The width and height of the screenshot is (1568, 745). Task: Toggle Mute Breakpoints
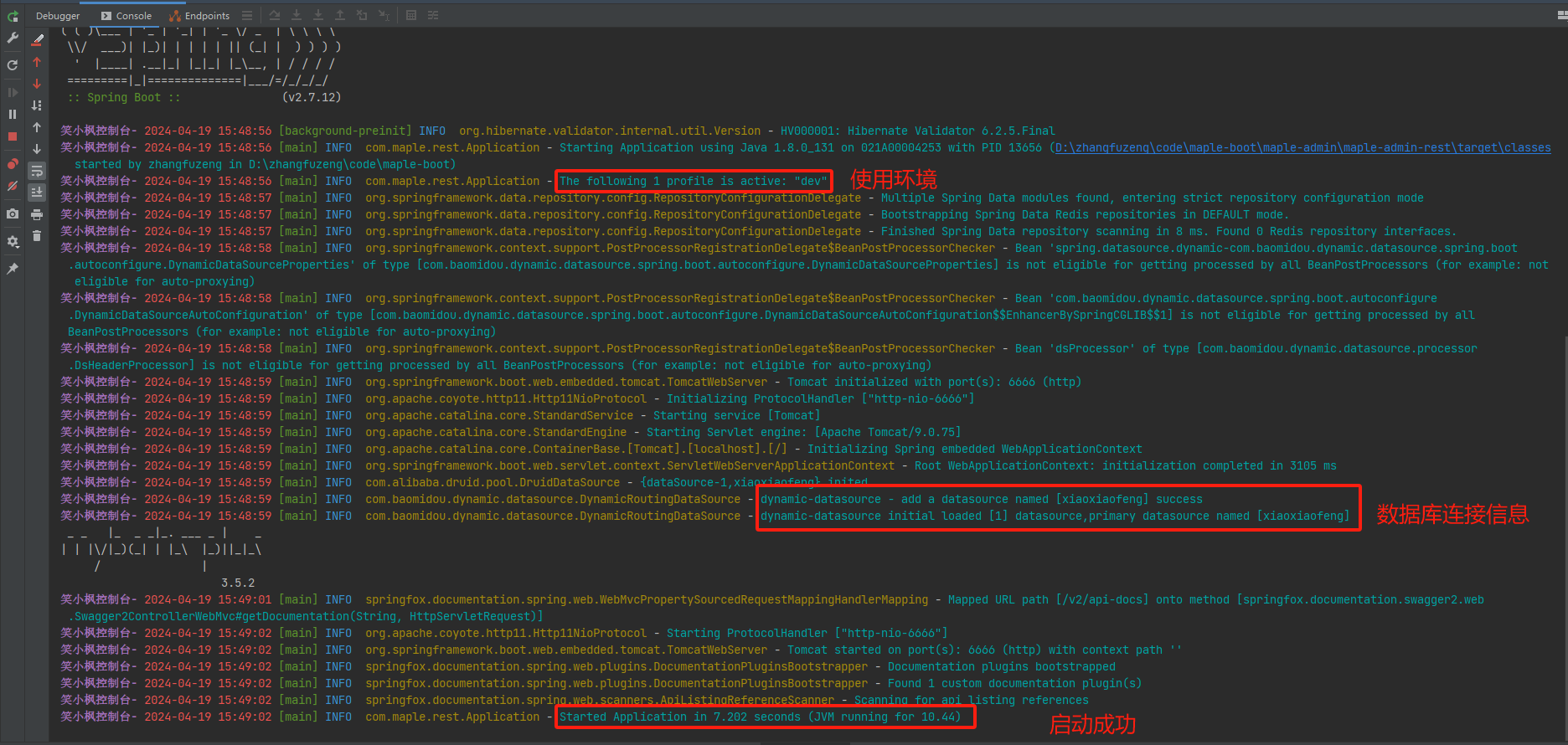point(13,186)
